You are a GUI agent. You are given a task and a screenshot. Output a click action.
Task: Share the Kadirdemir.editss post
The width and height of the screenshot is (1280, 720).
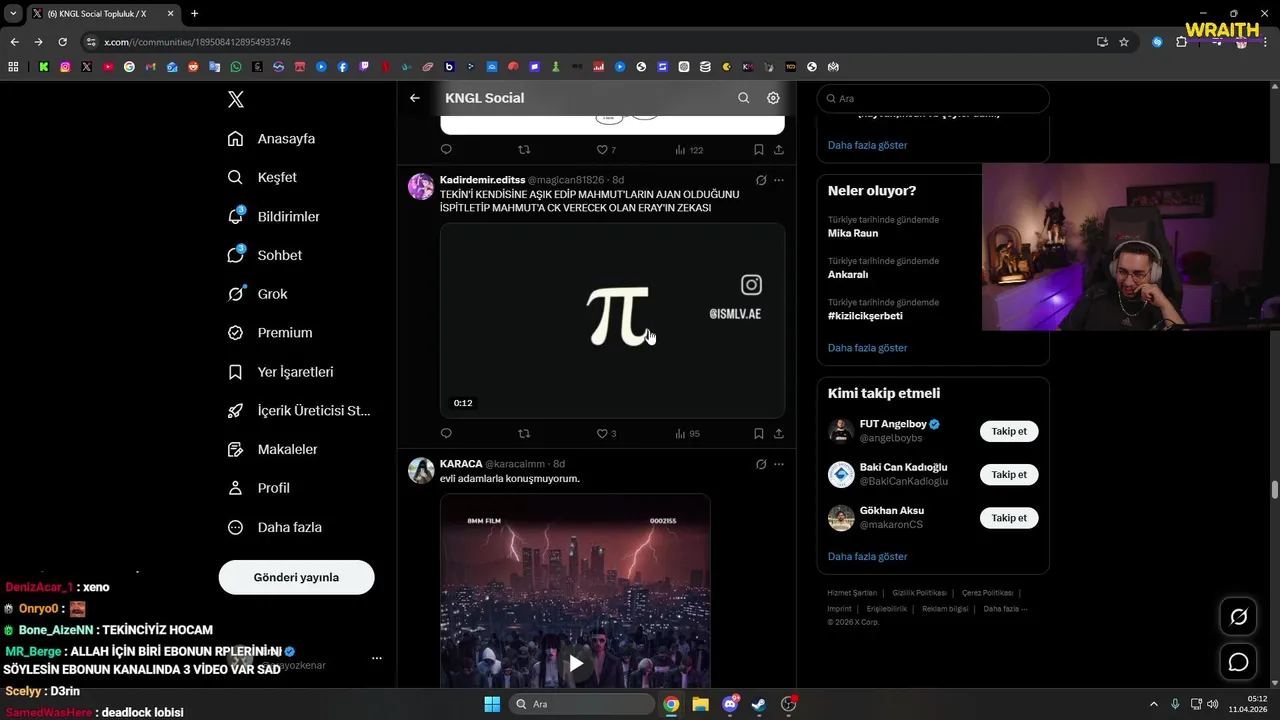click(x=779, y=434)
